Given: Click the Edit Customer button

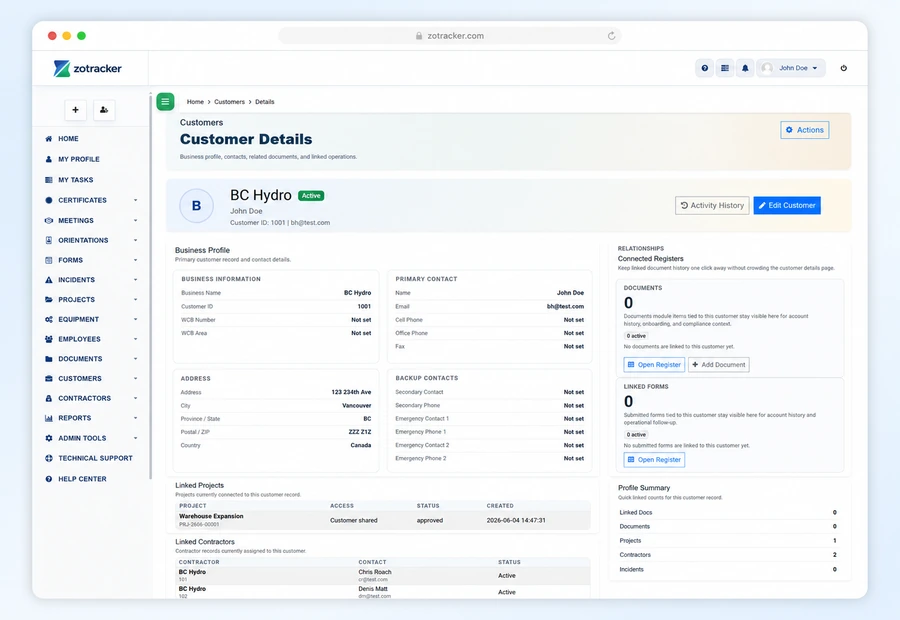Looking at the screenshot, I should click(x=787, y=206).
